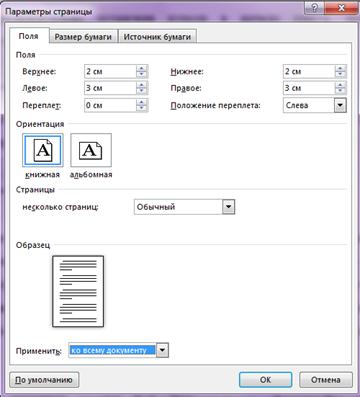Open the Размер бумаги tab
Image resolution: width=360 pixels, height=397 pixels.
83,37
